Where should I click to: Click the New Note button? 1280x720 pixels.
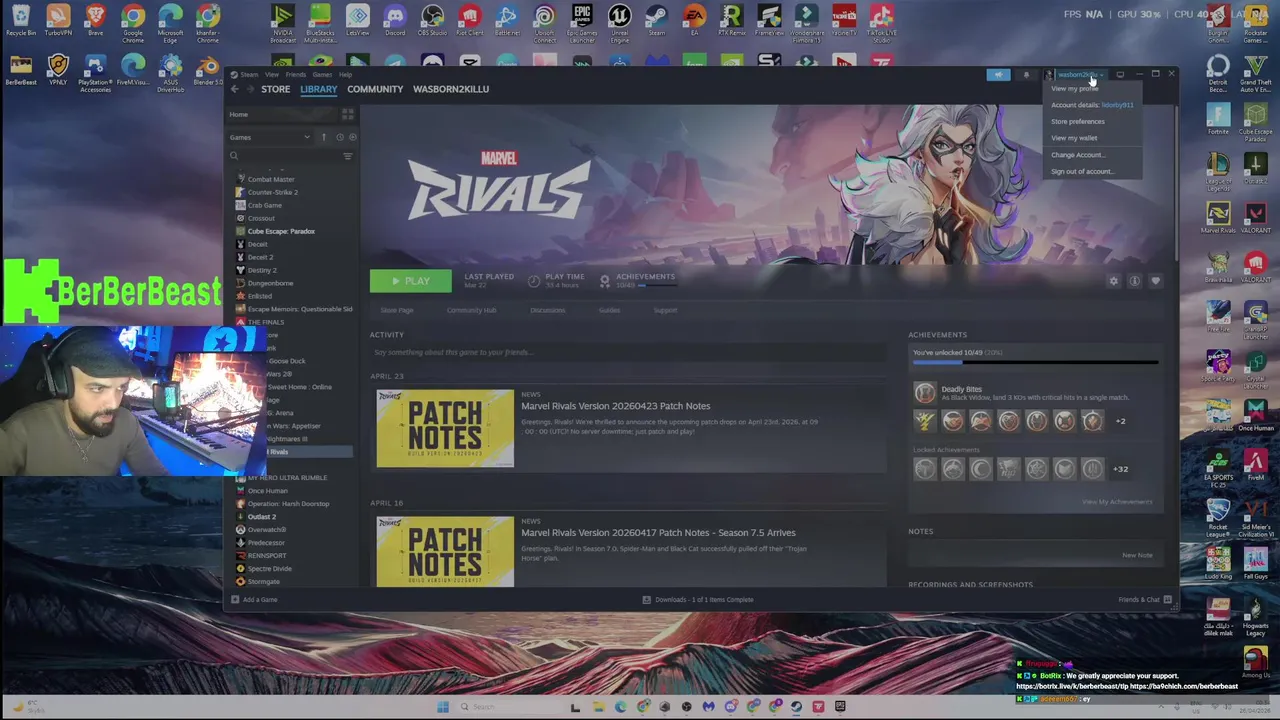coord(1137,555)
